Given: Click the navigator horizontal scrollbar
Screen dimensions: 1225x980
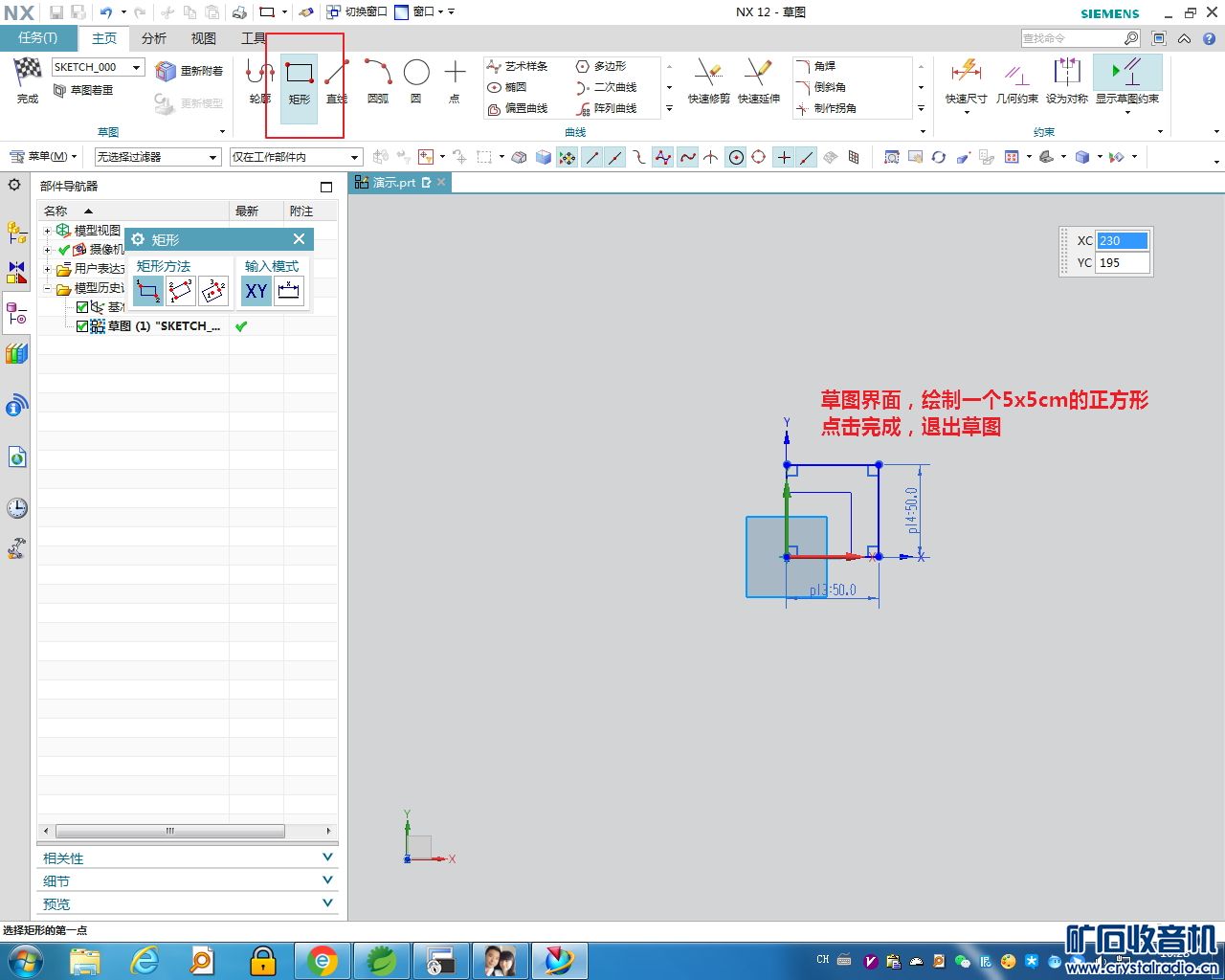Looking at the screenshot, I should 169,831.
